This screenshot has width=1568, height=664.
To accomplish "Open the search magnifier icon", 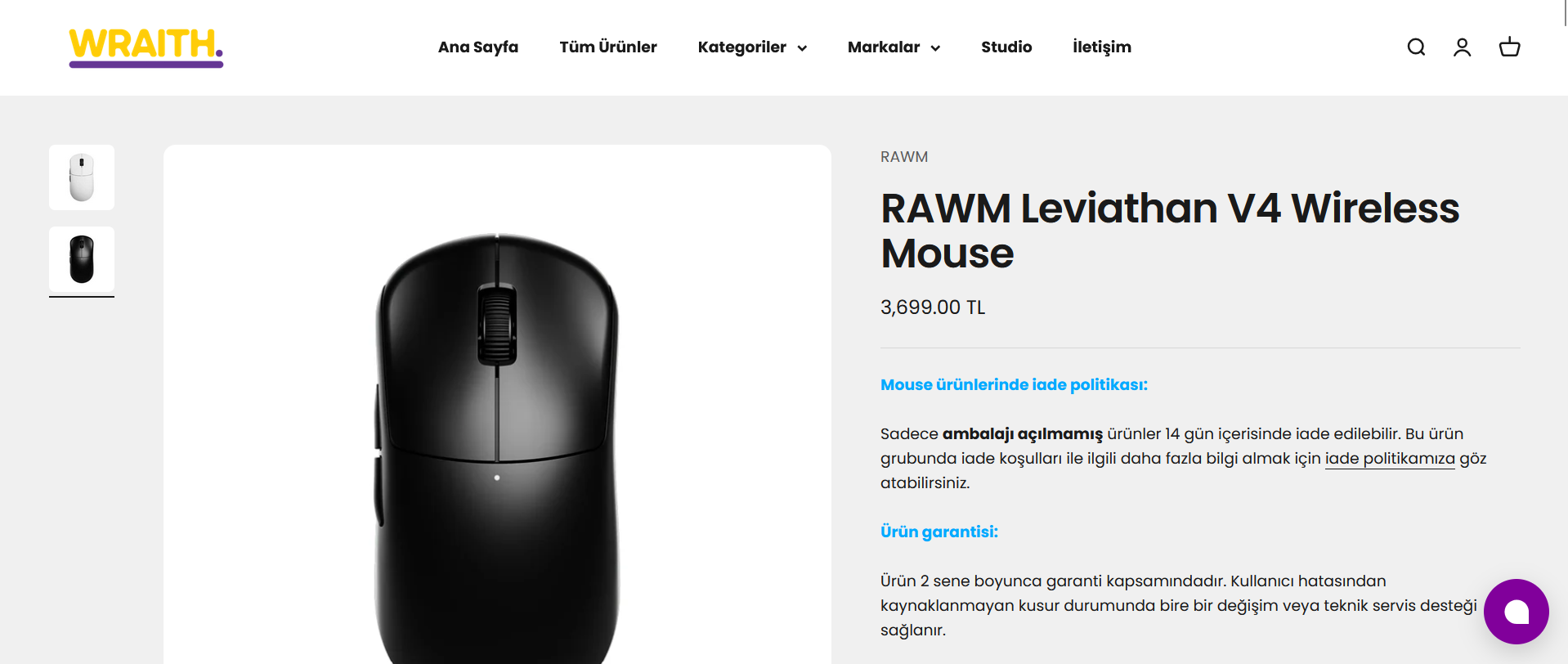I will tap(1416, 47).
